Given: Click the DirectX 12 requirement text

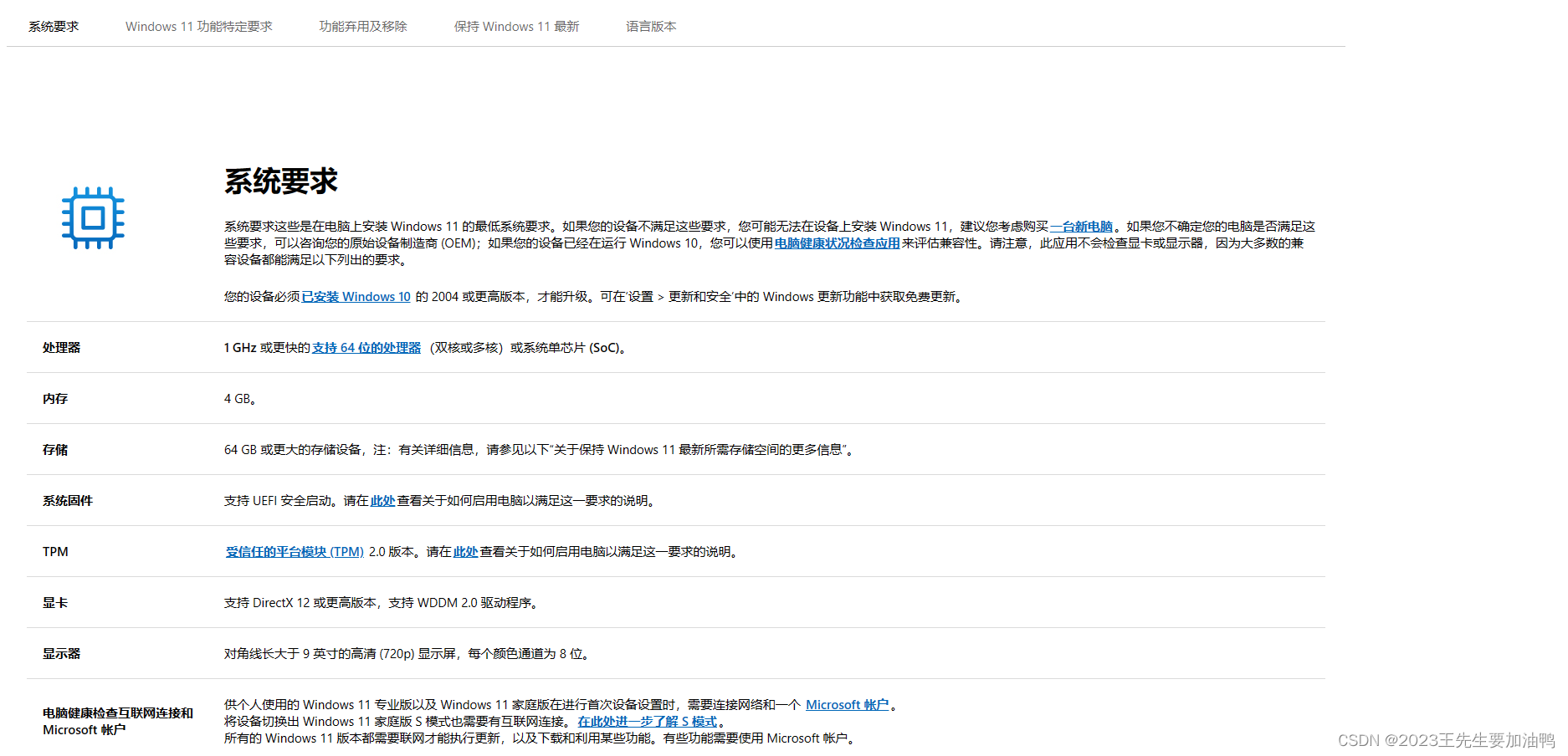Looking at the screenshot, I should [381, 603].
